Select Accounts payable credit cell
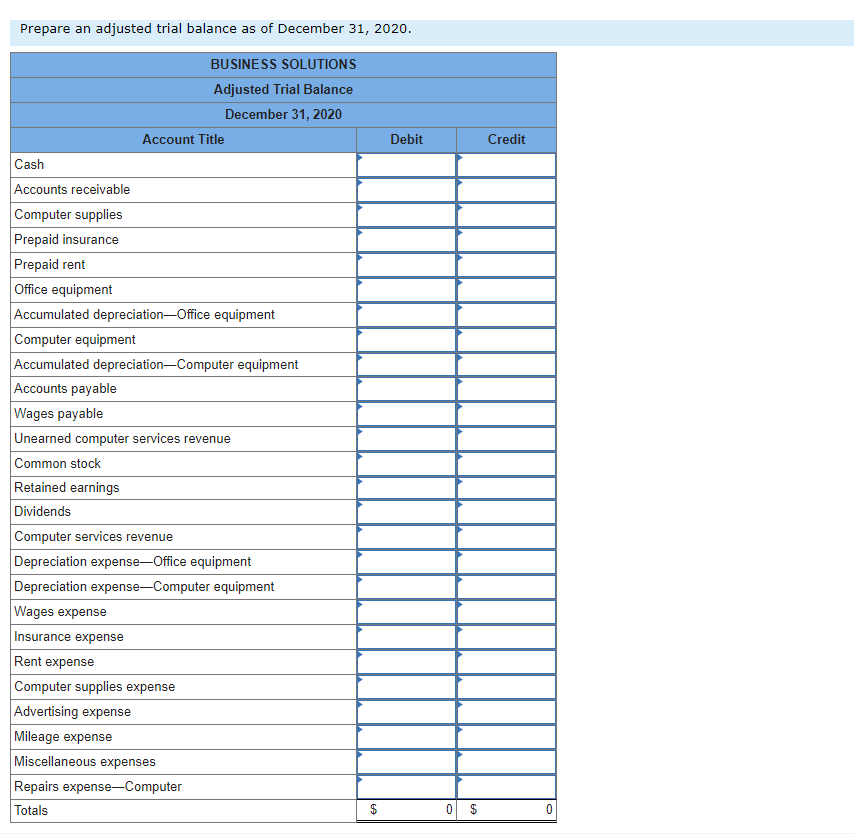Viewport: 854px width, 839px height. 507,390
